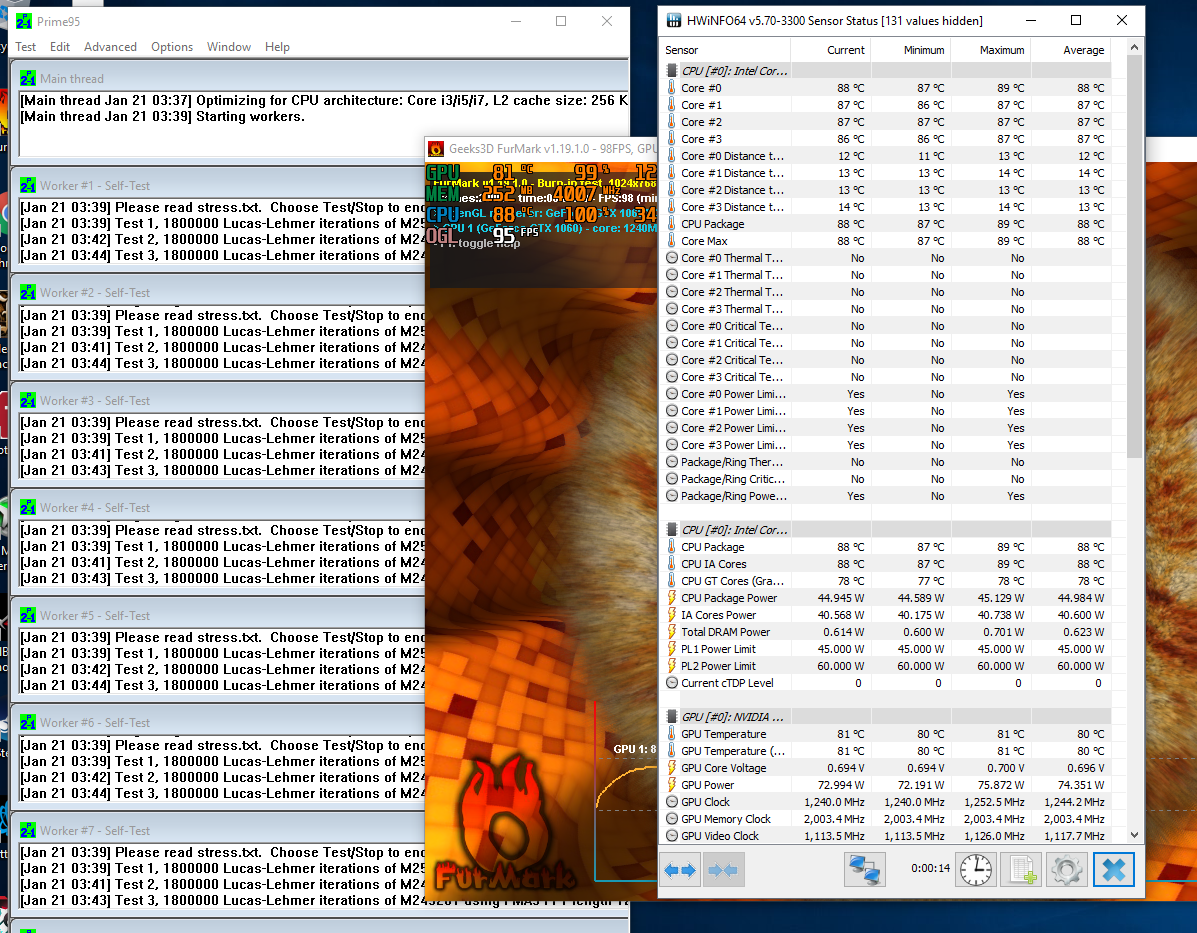Click the FurMark flame icon in its title bar
1197x933 pixels.
click(x=436, y=149)
